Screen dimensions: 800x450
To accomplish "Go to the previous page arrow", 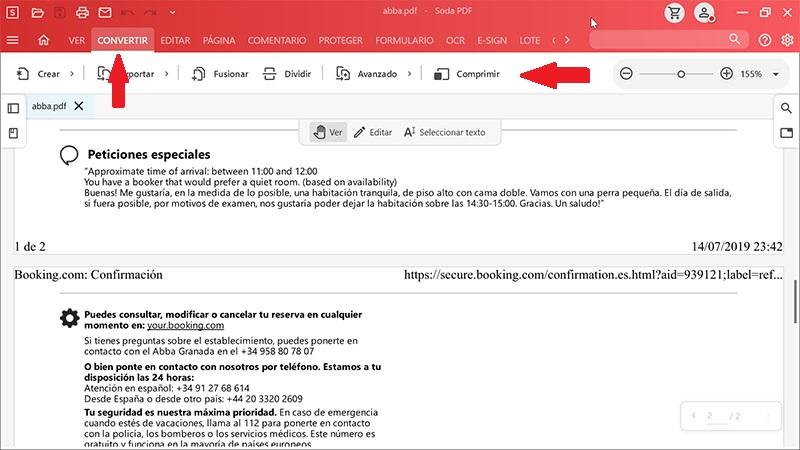I will pos(693,416).
